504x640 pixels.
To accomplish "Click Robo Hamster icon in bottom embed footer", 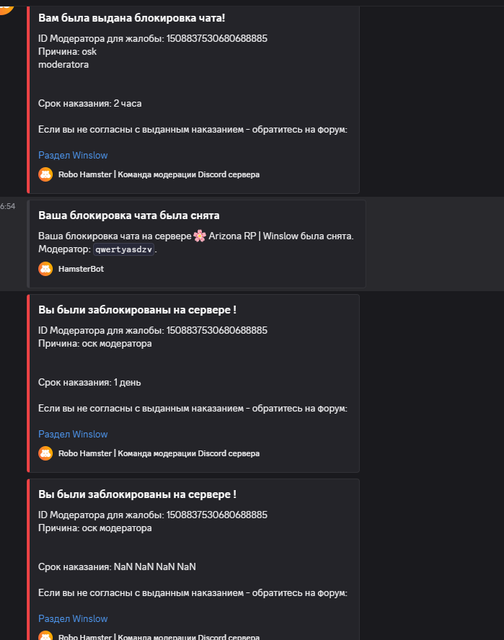I will tap(45, 636).
